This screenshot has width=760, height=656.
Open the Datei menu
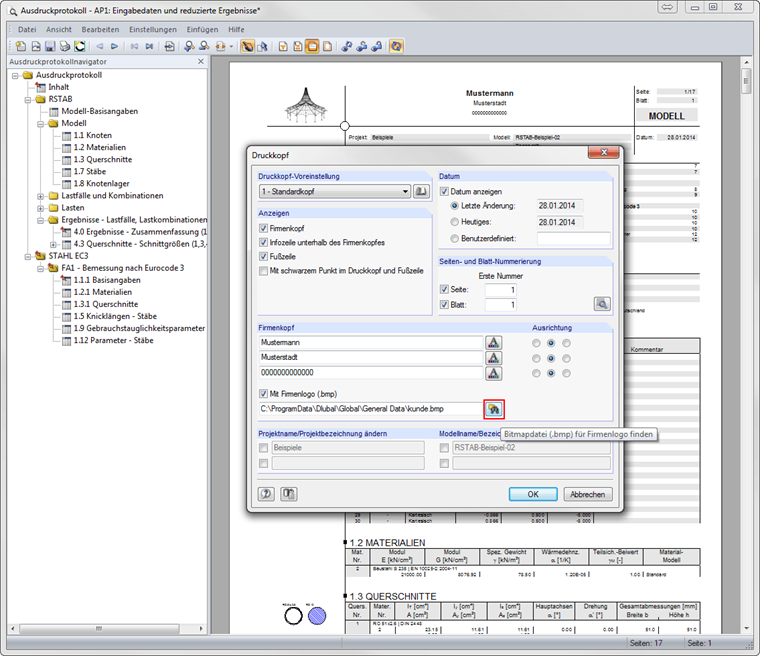(27, 30)
